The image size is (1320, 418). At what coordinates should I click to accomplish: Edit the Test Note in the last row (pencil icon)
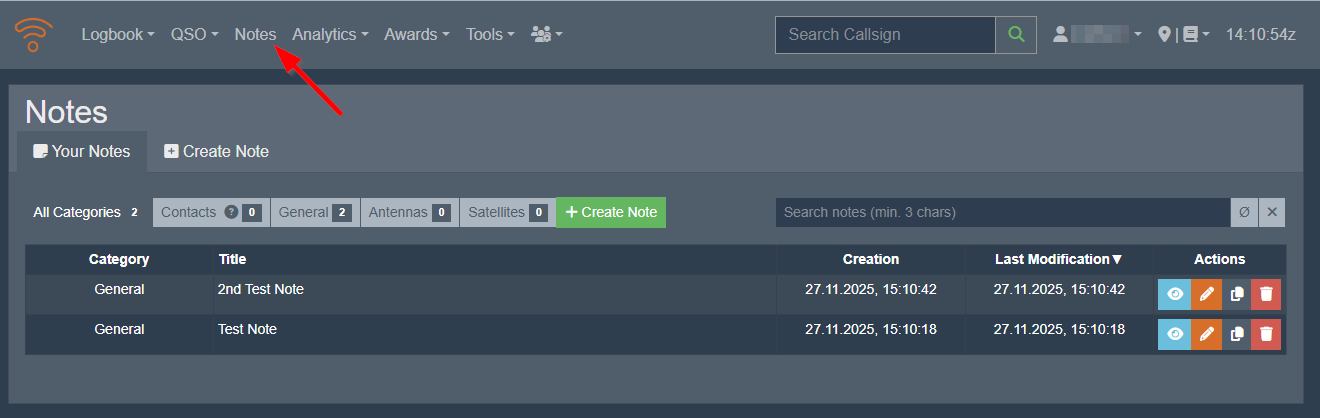(x=1207, y=334)
